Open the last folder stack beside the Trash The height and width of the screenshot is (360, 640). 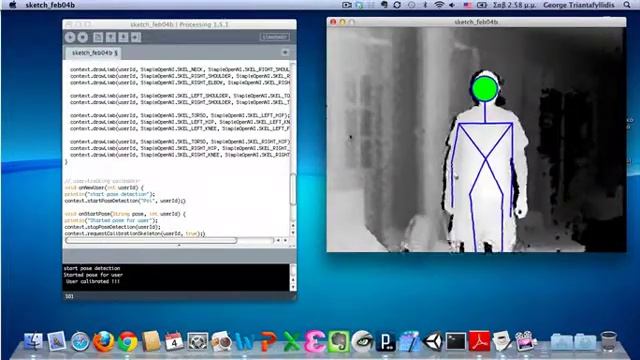point(585,342)
